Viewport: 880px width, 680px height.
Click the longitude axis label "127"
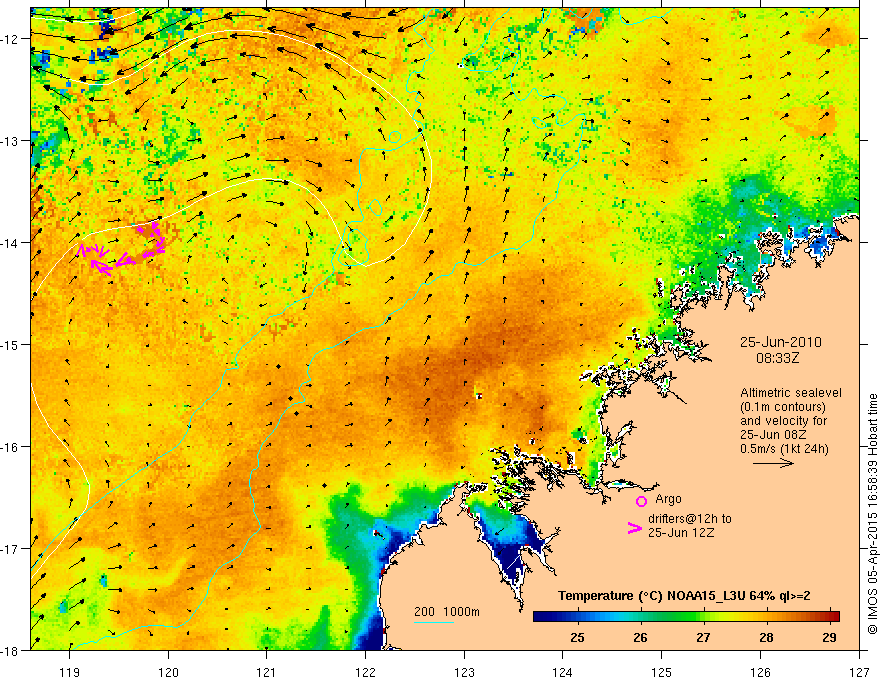(859, 672)
